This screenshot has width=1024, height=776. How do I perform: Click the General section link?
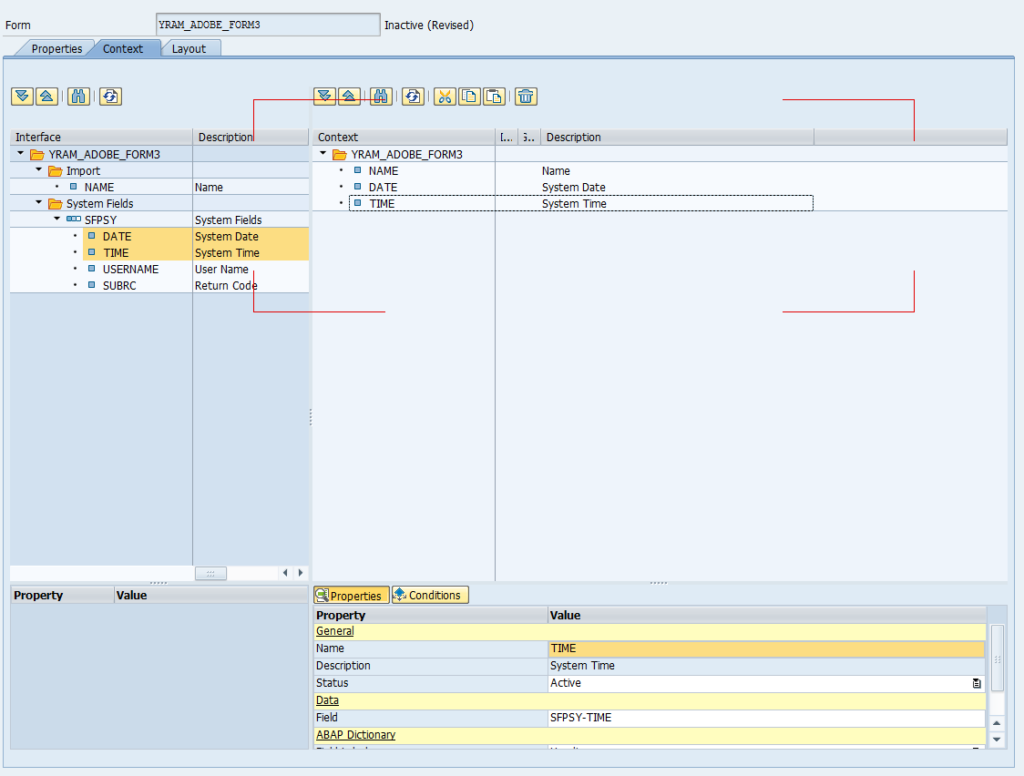[335, 631]
